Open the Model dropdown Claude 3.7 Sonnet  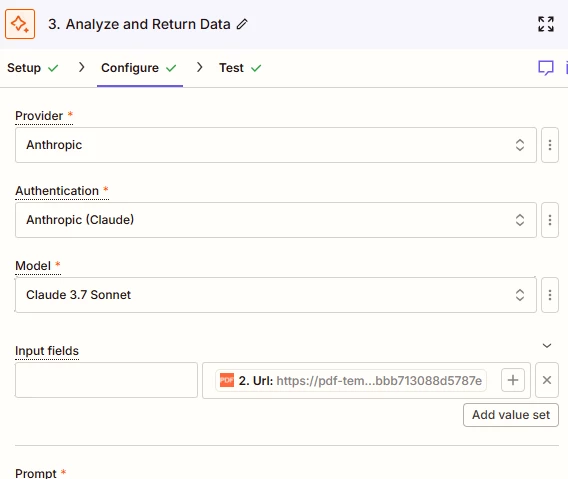[276, 295]
